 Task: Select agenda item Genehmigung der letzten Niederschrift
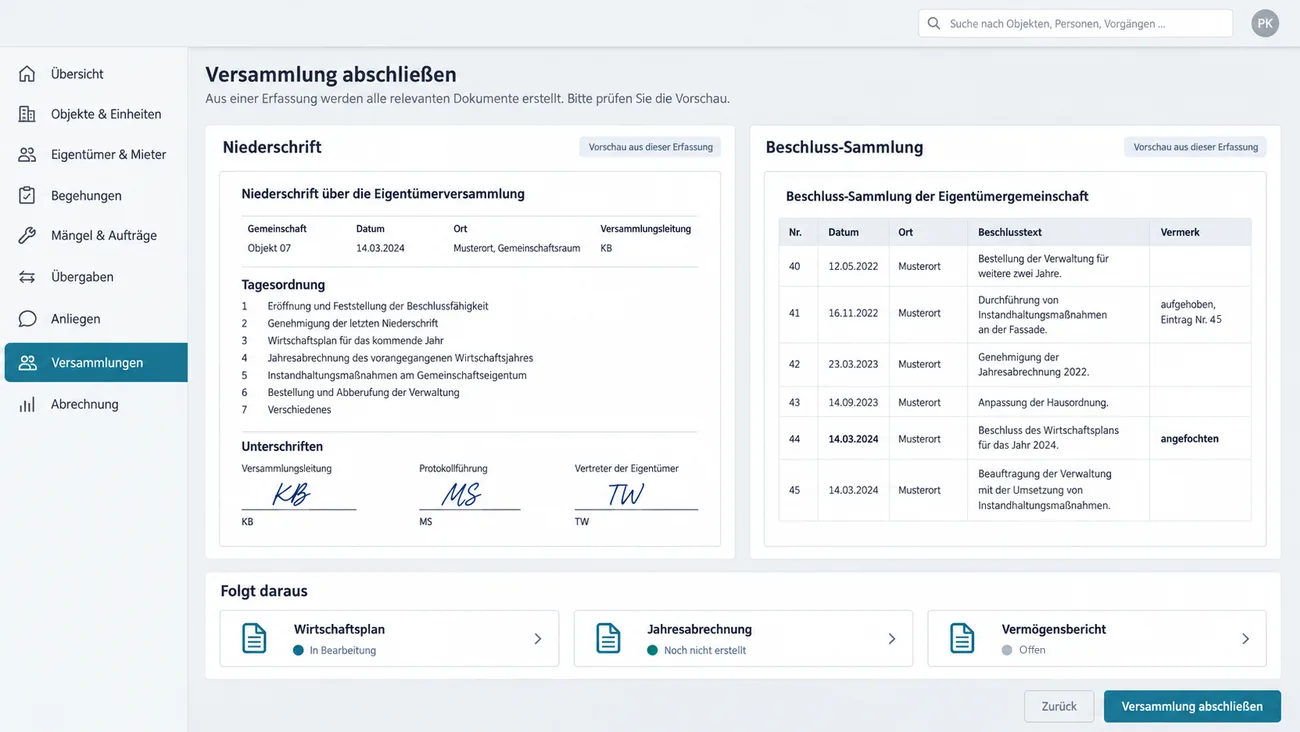click(352, 323)
